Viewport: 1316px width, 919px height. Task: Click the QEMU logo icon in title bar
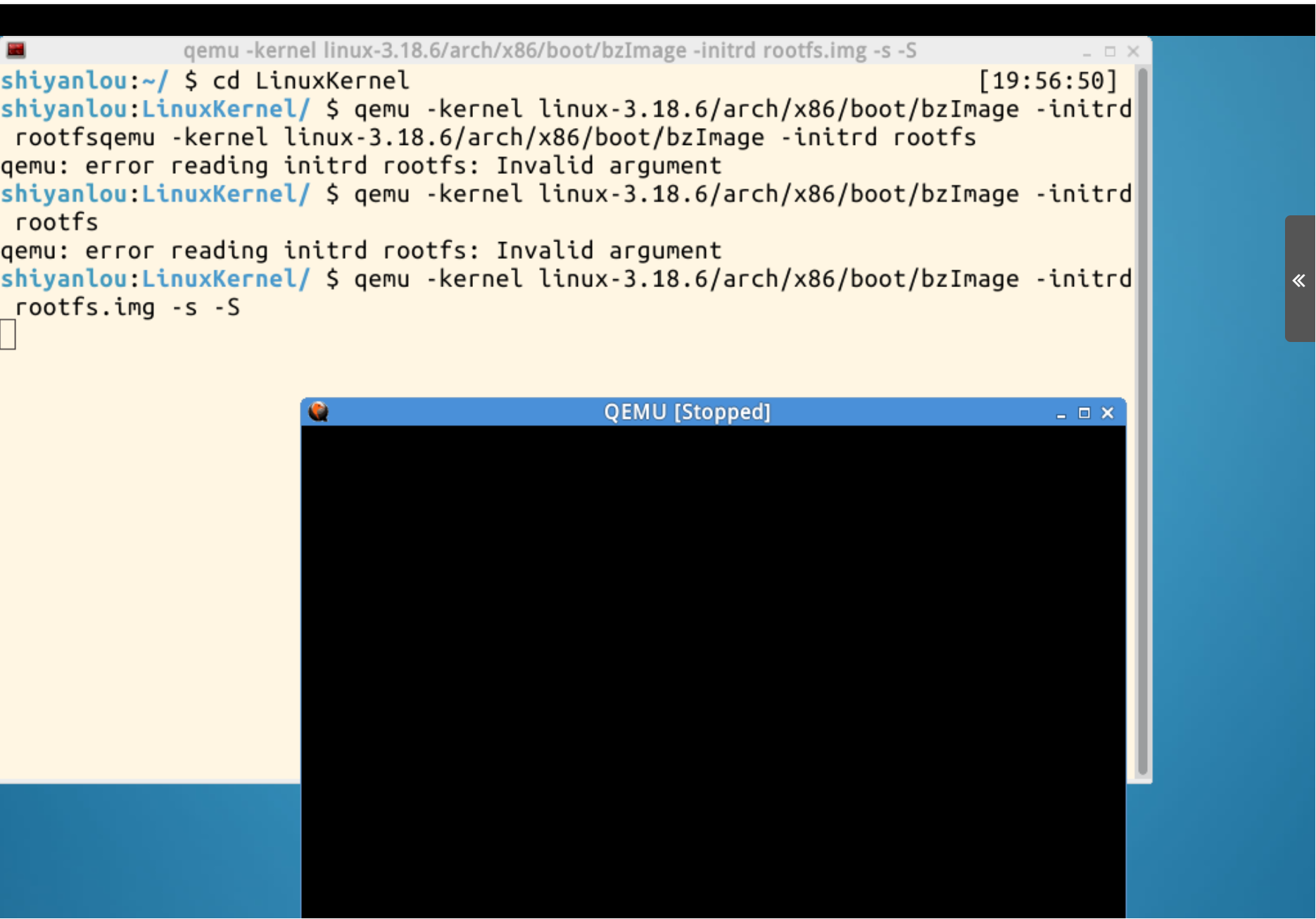click(x=319, y=412)
